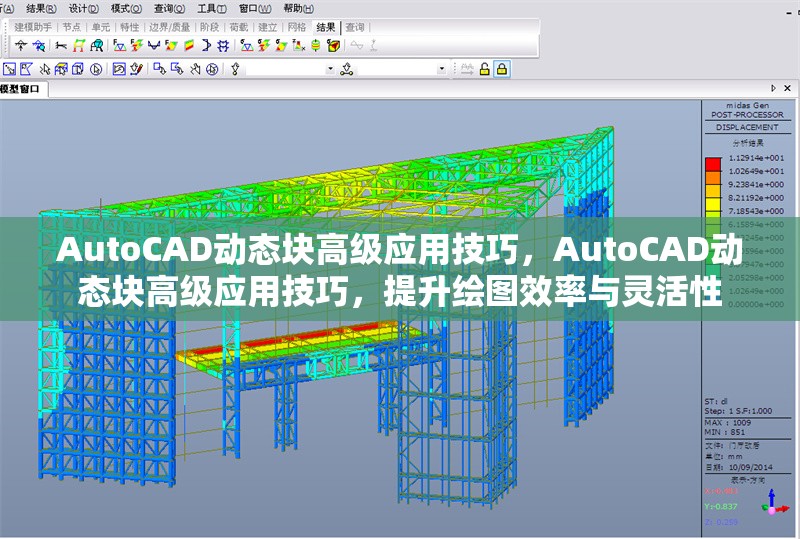The image size is (800, 539).
Task: Click the stress icon marked with an x
Action: tap(298, 45)
